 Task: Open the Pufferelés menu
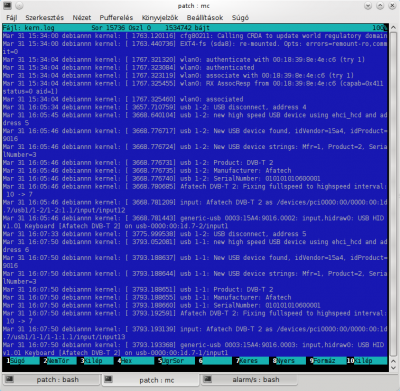point(116,18)
